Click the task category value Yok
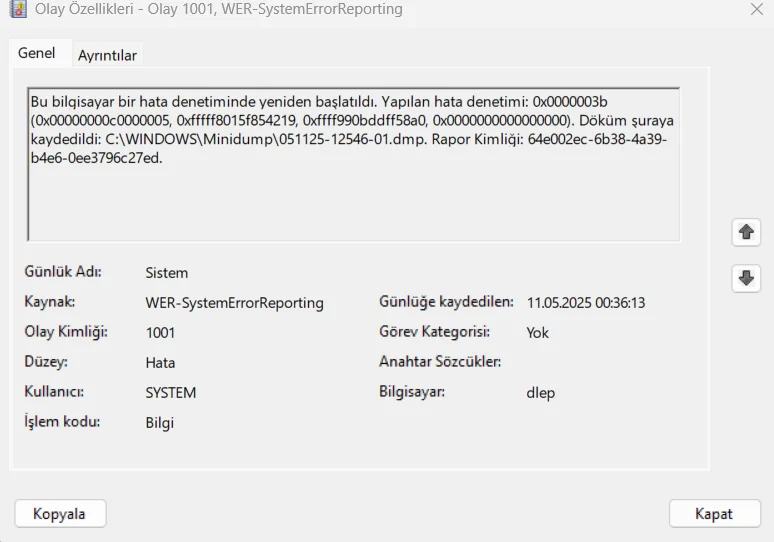Viewport: 774px width, 542px height. [x=537, y=333]
